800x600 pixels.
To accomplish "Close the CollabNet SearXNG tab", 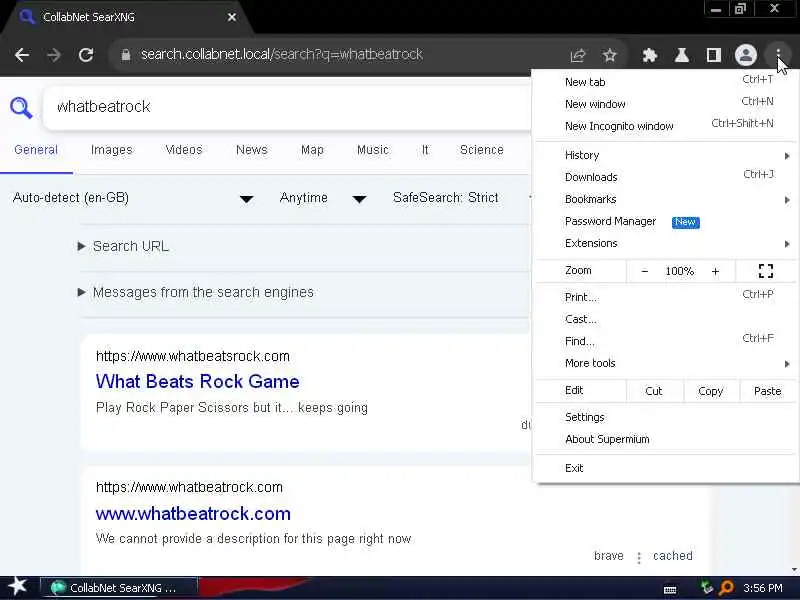I will click(232, 17).
